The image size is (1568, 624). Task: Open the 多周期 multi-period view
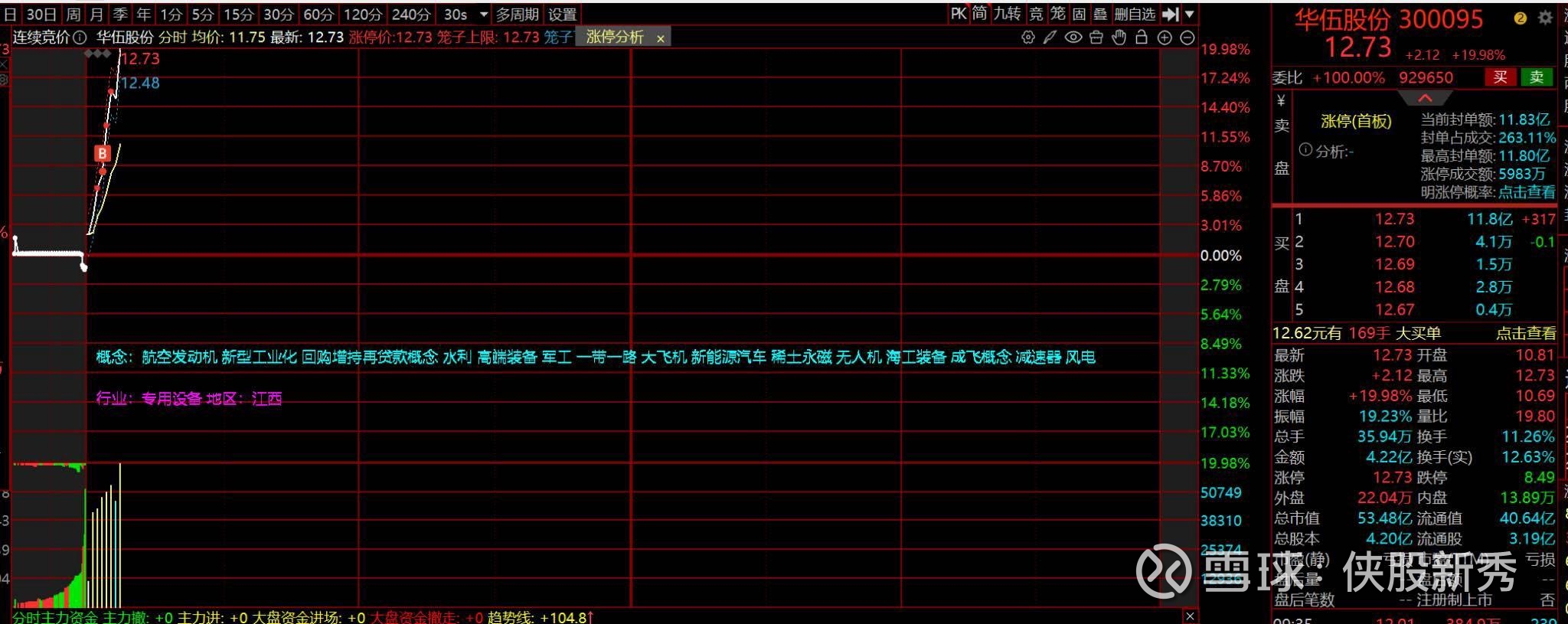(518, 15)
